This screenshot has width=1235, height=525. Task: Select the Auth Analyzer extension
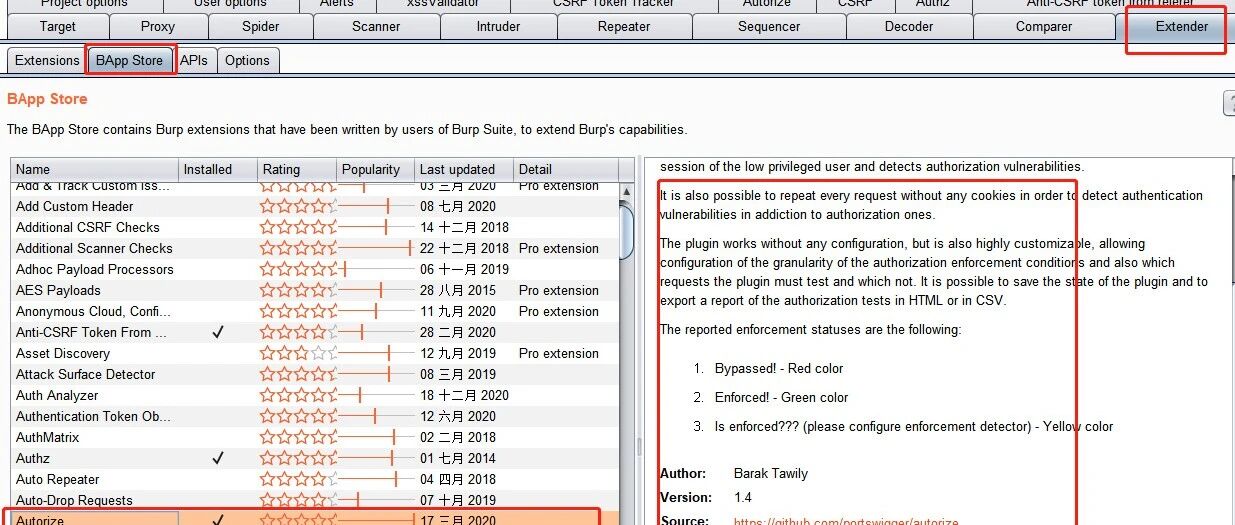(x=315, y=395)
